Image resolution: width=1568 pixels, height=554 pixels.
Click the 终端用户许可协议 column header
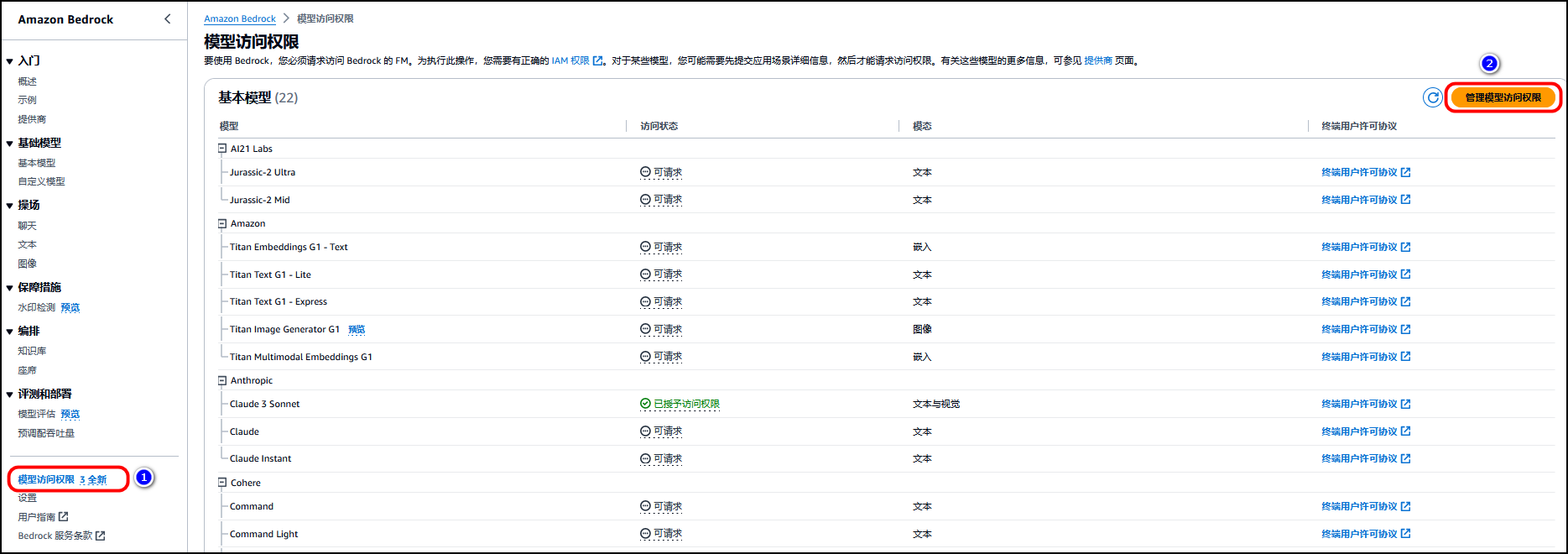tap(1359, 126)
